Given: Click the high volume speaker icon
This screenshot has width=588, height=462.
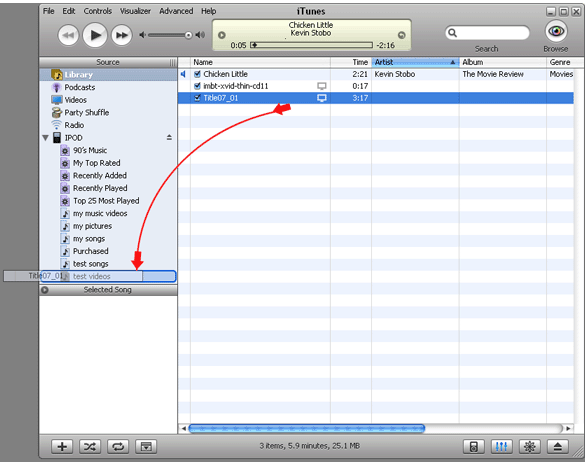Looking at the screenshot, I should pos(201,35).
